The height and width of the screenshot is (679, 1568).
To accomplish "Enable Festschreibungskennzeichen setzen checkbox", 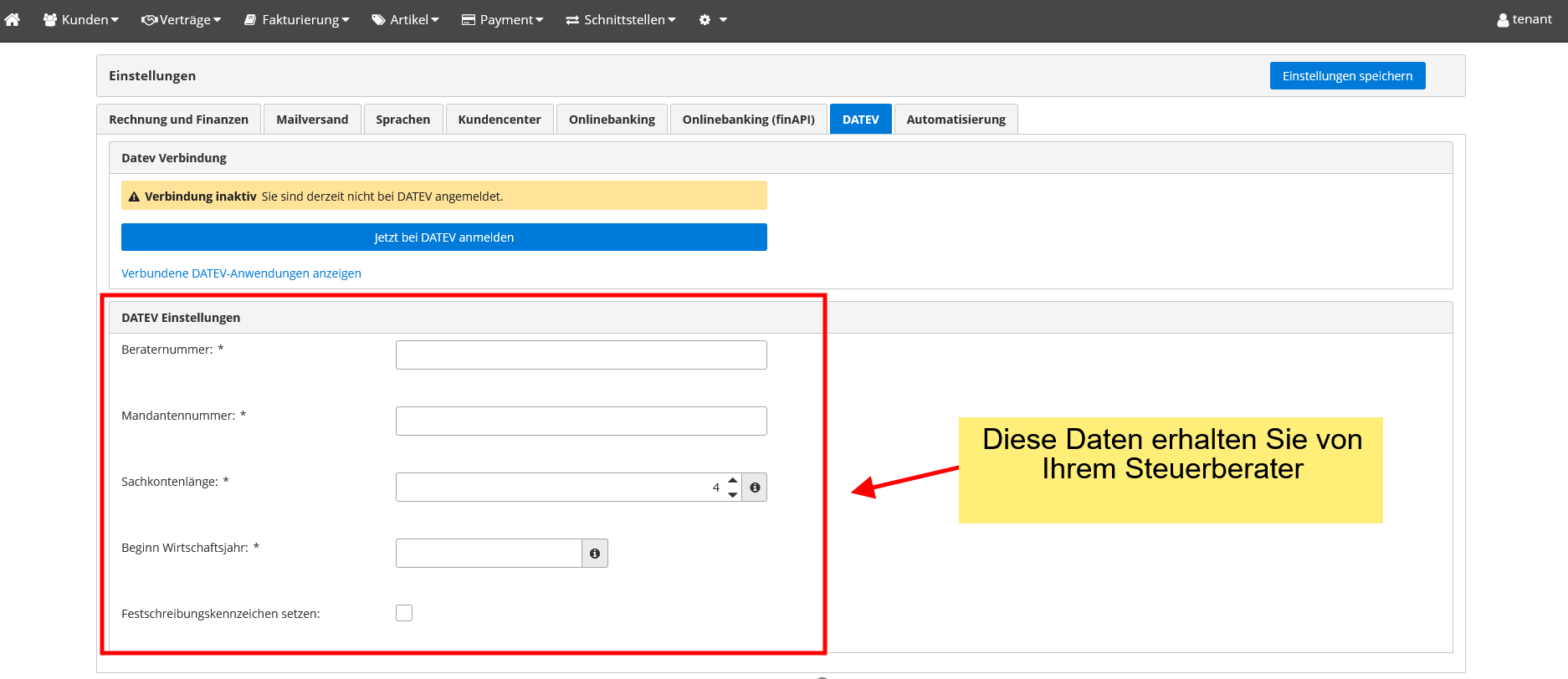I will click(404, 613).
